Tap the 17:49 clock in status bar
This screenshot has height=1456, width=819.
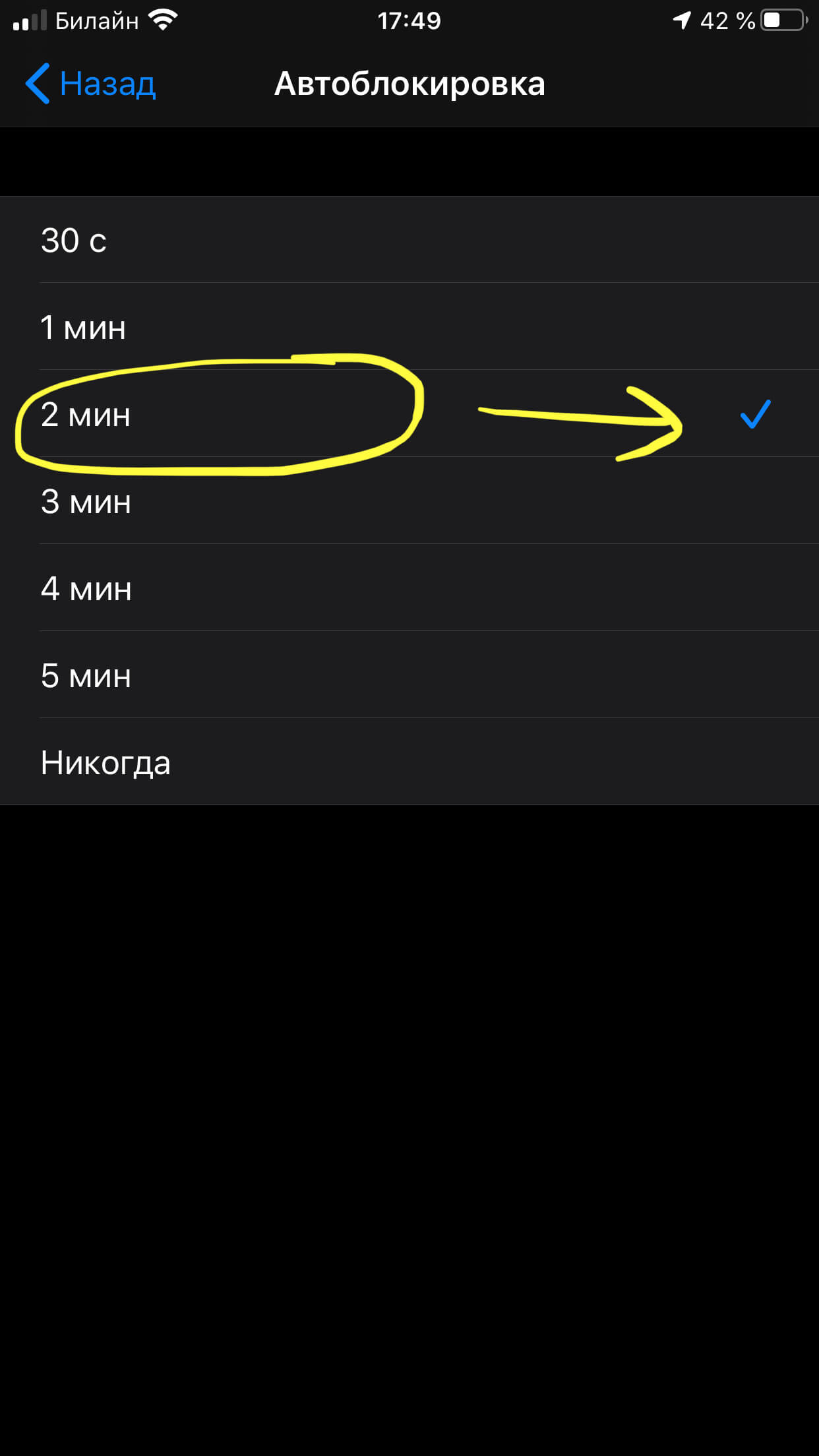pos(409,20)
